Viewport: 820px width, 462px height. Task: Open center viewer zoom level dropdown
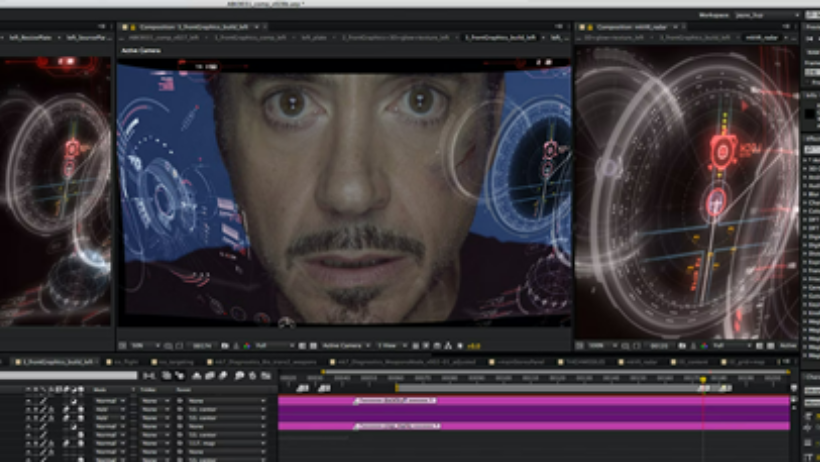tap(145, 346)
